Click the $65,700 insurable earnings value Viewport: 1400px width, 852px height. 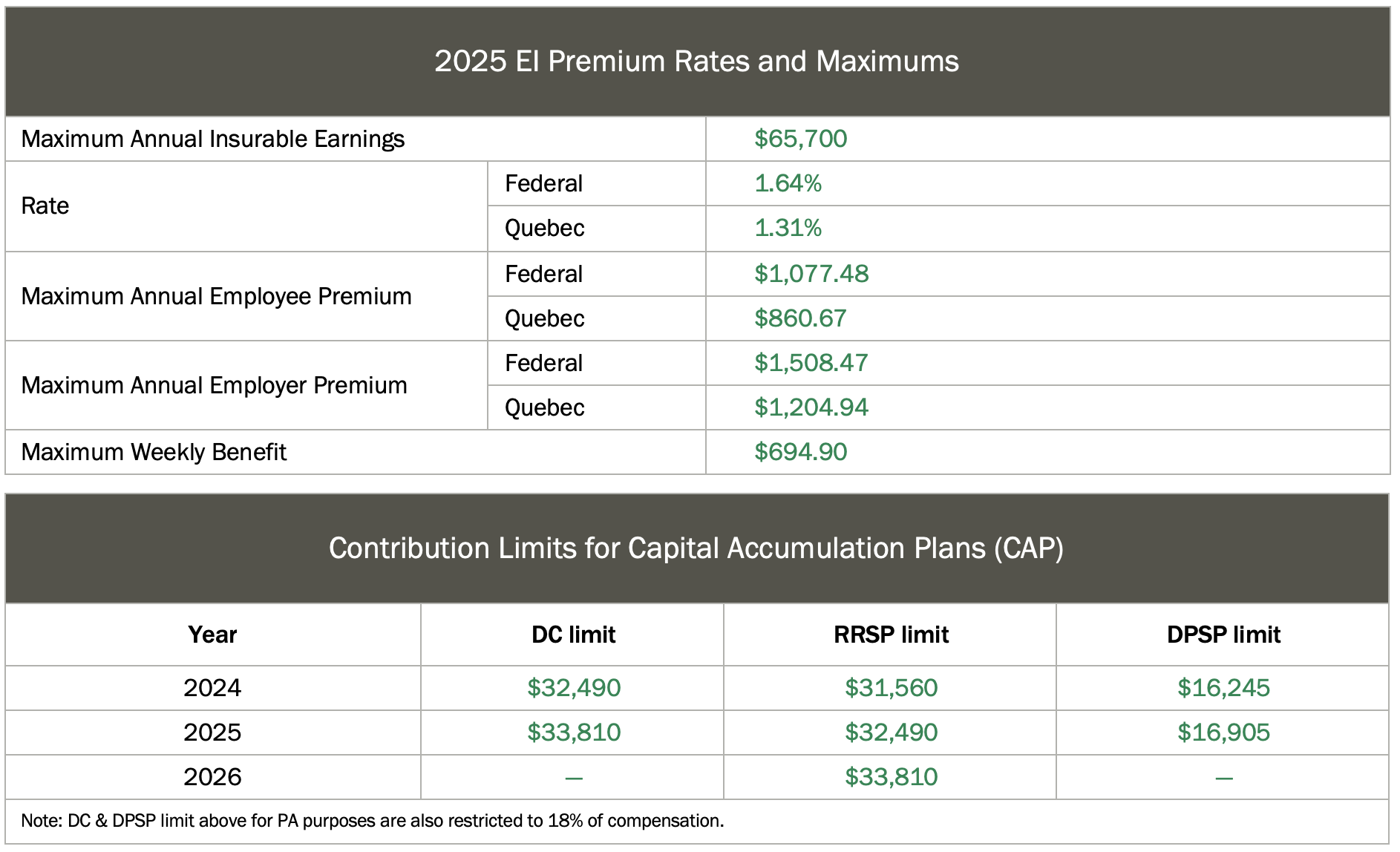point(800,139)
